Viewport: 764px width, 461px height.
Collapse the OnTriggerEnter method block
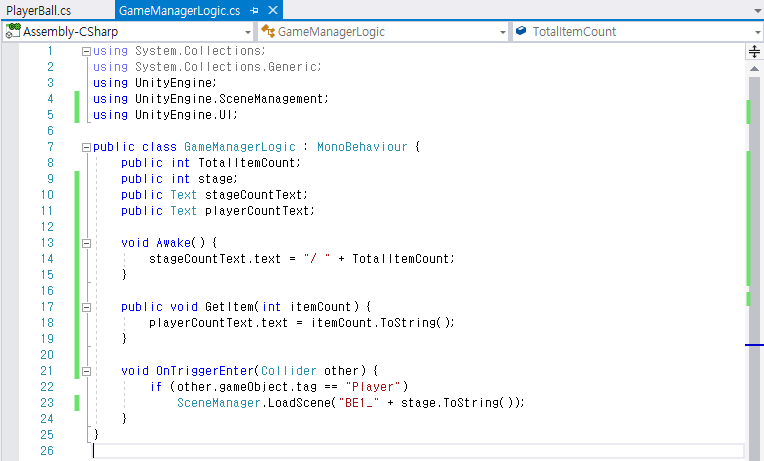click(86, 371)
